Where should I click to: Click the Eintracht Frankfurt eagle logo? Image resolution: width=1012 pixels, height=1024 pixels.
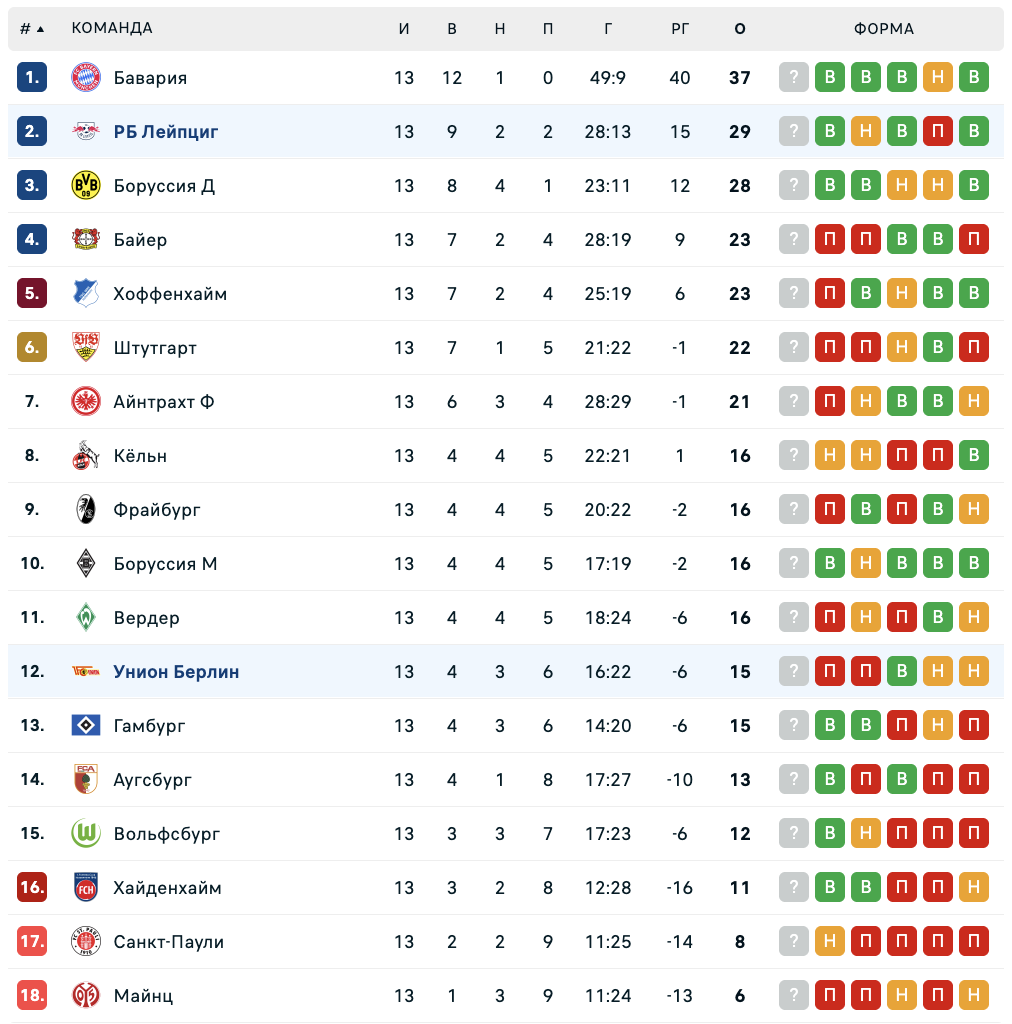pyautogui.click(x=86, y=402)
